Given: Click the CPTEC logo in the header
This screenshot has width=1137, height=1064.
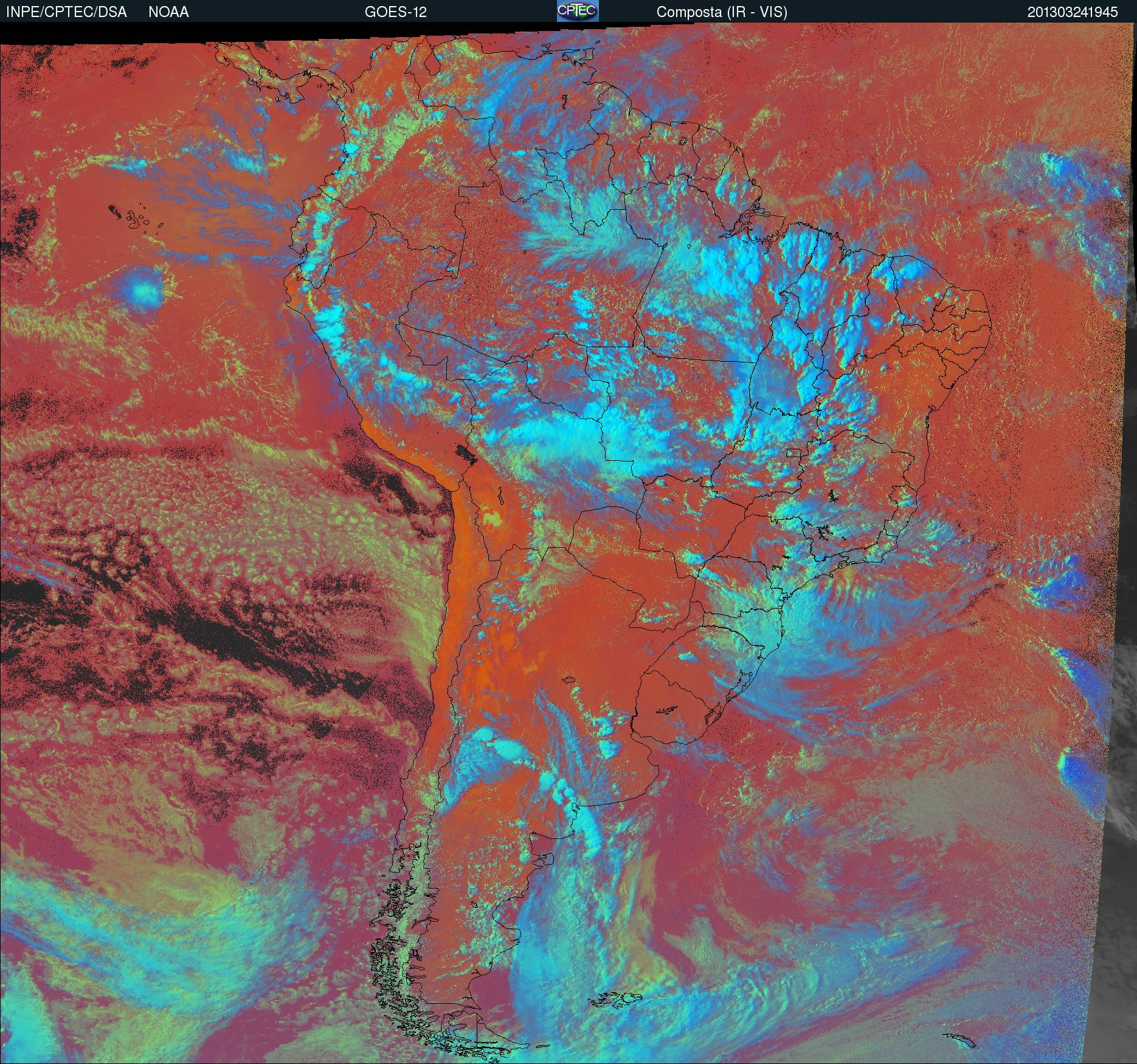Looking at the screenshot, I should (x=578, y=11).
